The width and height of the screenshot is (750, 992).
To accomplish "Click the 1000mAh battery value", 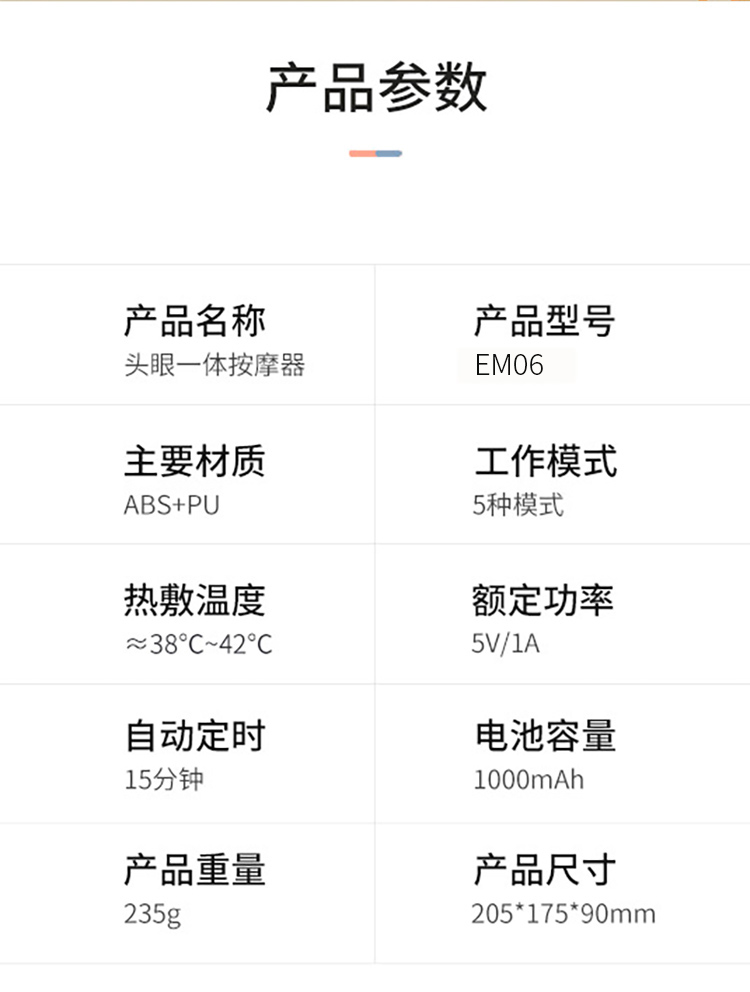I will [x=528, y=779].
